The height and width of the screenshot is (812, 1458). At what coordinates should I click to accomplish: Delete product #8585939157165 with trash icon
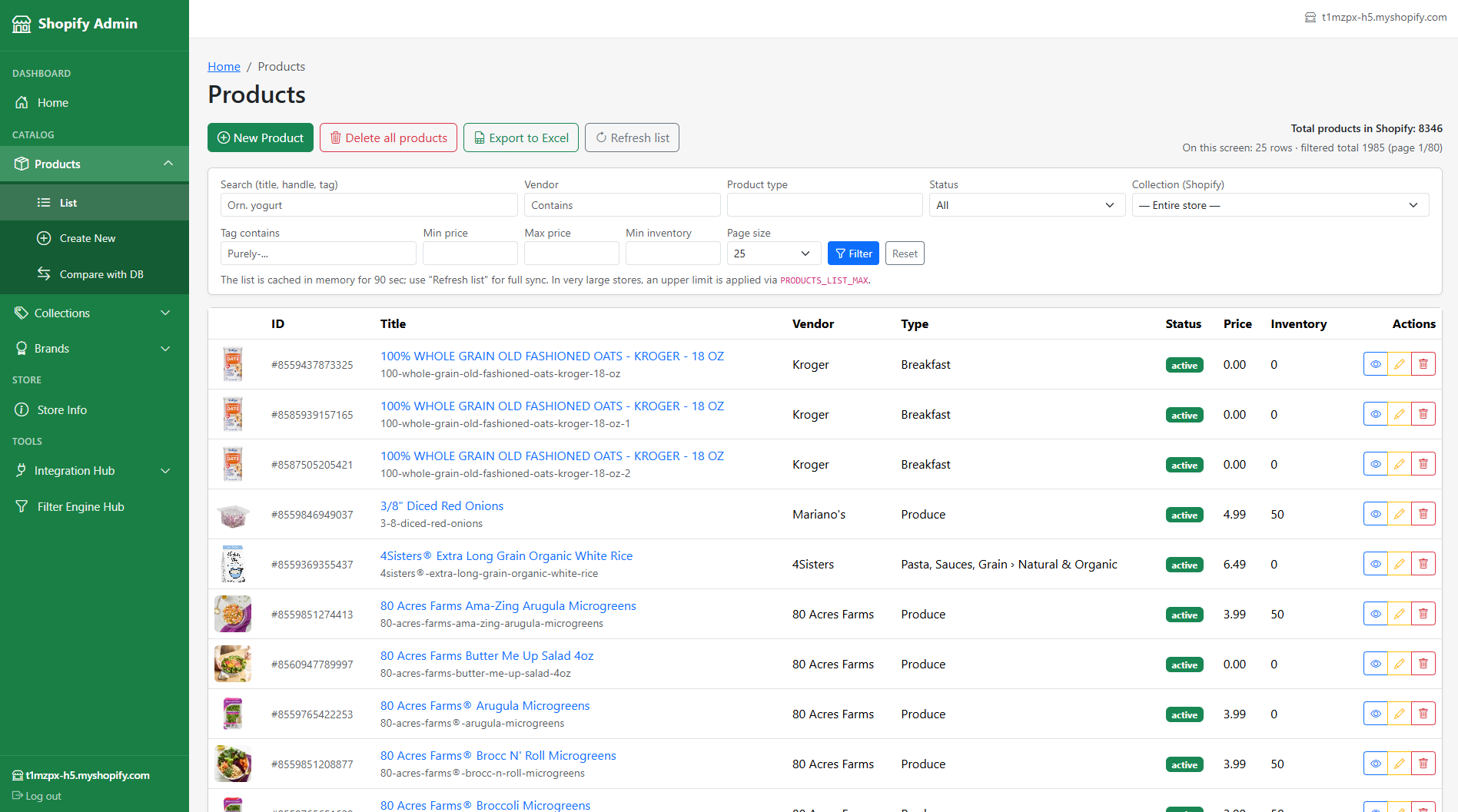coord(1423,414)
